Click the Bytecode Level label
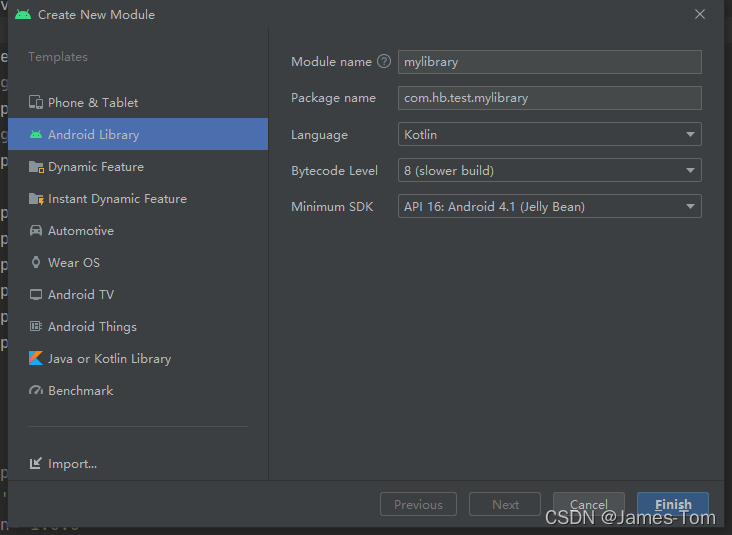Screen dimensions: 732x535 [334, 170]
